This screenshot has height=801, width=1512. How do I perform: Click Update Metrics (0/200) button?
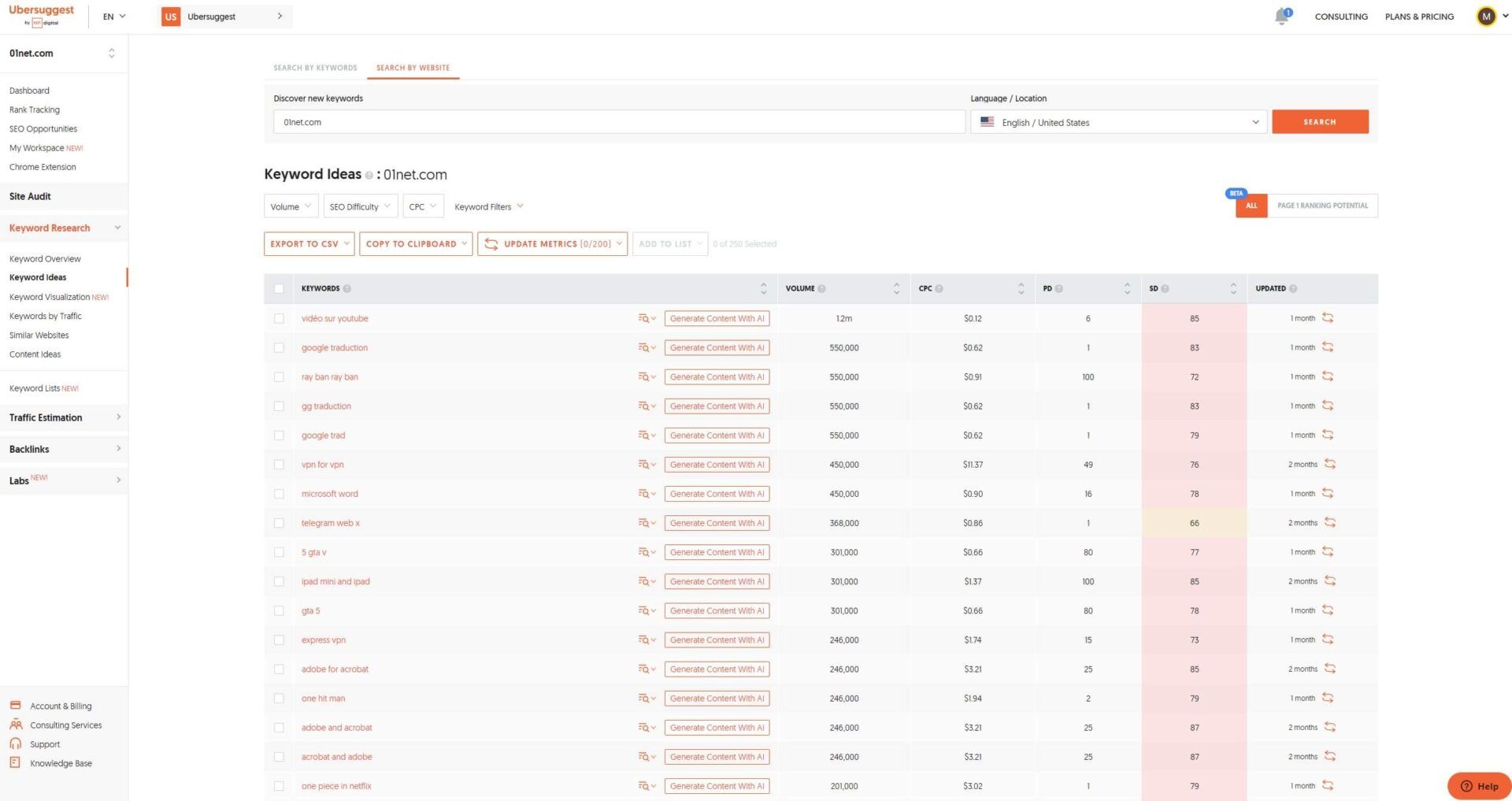point(552,243)
